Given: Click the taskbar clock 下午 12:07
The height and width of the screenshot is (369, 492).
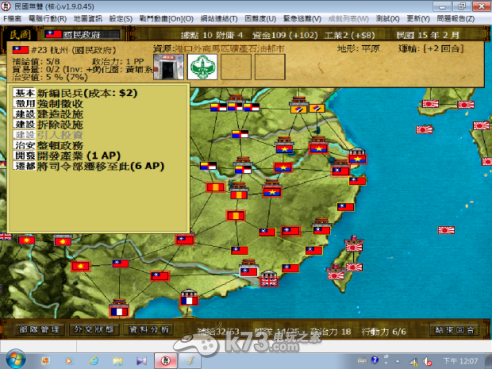Looking at the screenshot, I should click(461, 361).
